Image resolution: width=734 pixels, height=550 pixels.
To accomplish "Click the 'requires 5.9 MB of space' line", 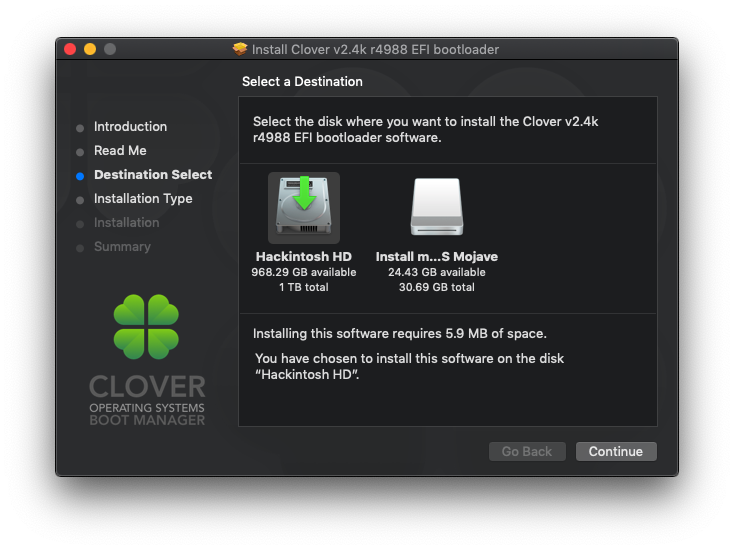I will point(400,333).
